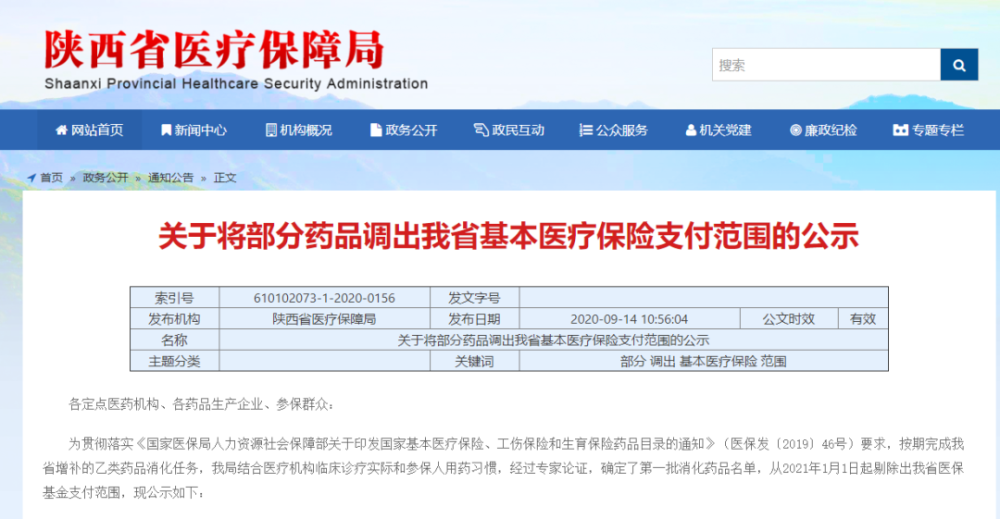Screen dimensions: 1000x519
Task: Select the date 2020-09-14 10:56:04
Action: (629, 319)
